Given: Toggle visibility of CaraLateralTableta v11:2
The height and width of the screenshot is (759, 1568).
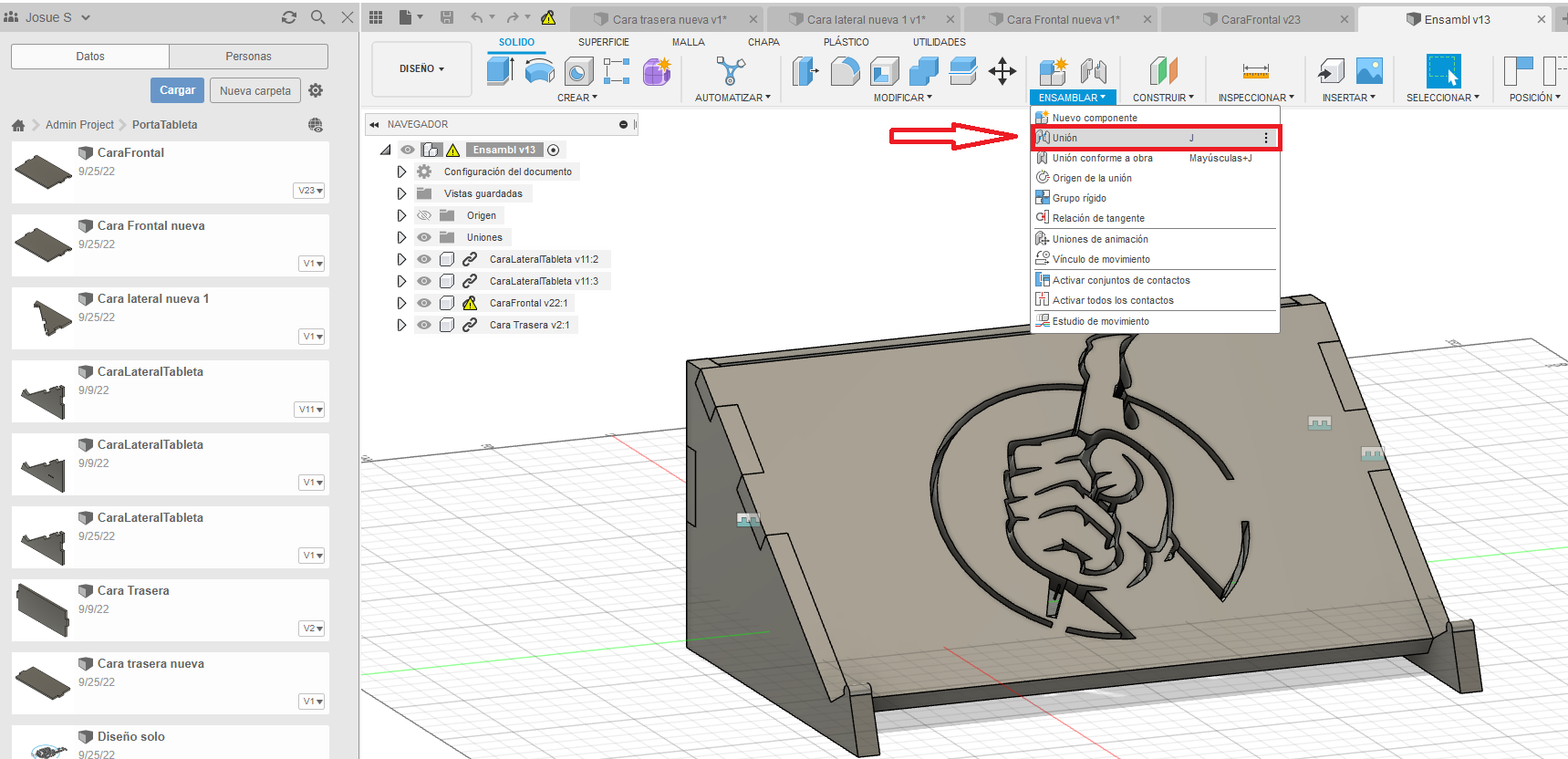Looking at the screenshot, I should point(424,259).
